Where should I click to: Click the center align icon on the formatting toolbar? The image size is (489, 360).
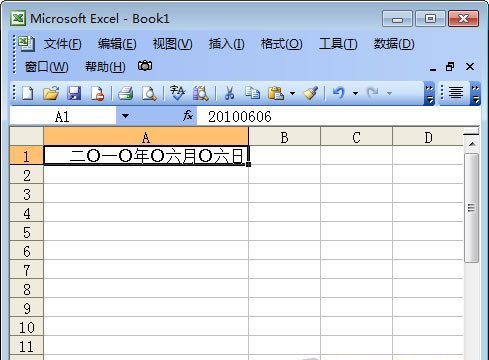(x=456, y=92)
